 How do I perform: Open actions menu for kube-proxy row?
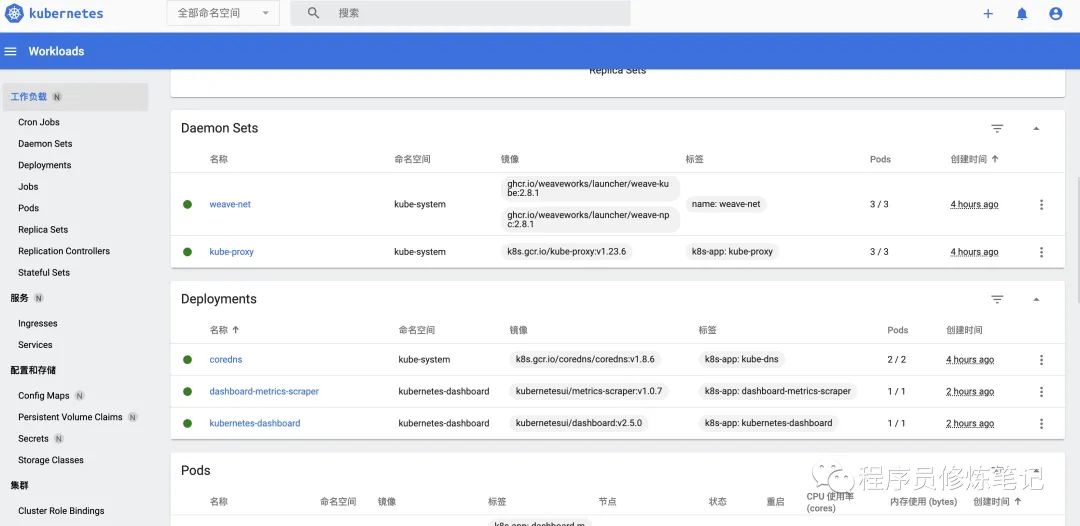click(x=1041, y=252)
